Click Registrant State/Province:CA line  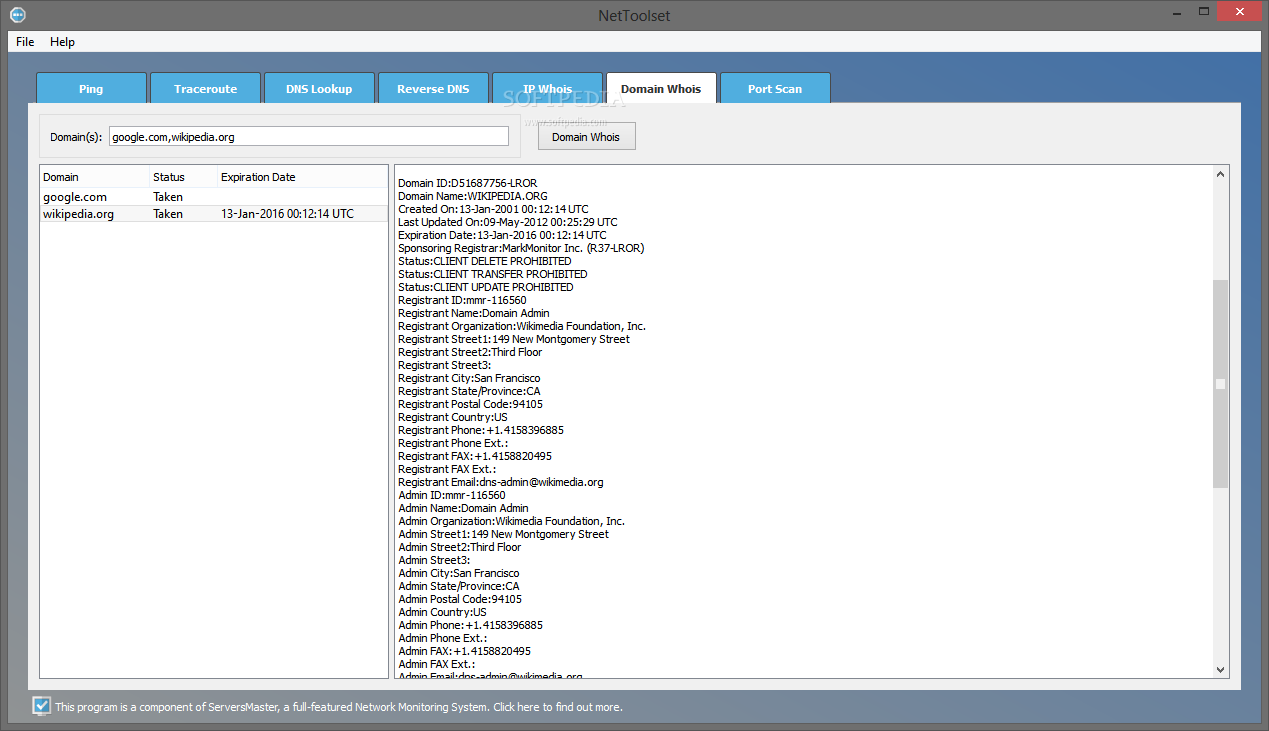coord(469,391)
